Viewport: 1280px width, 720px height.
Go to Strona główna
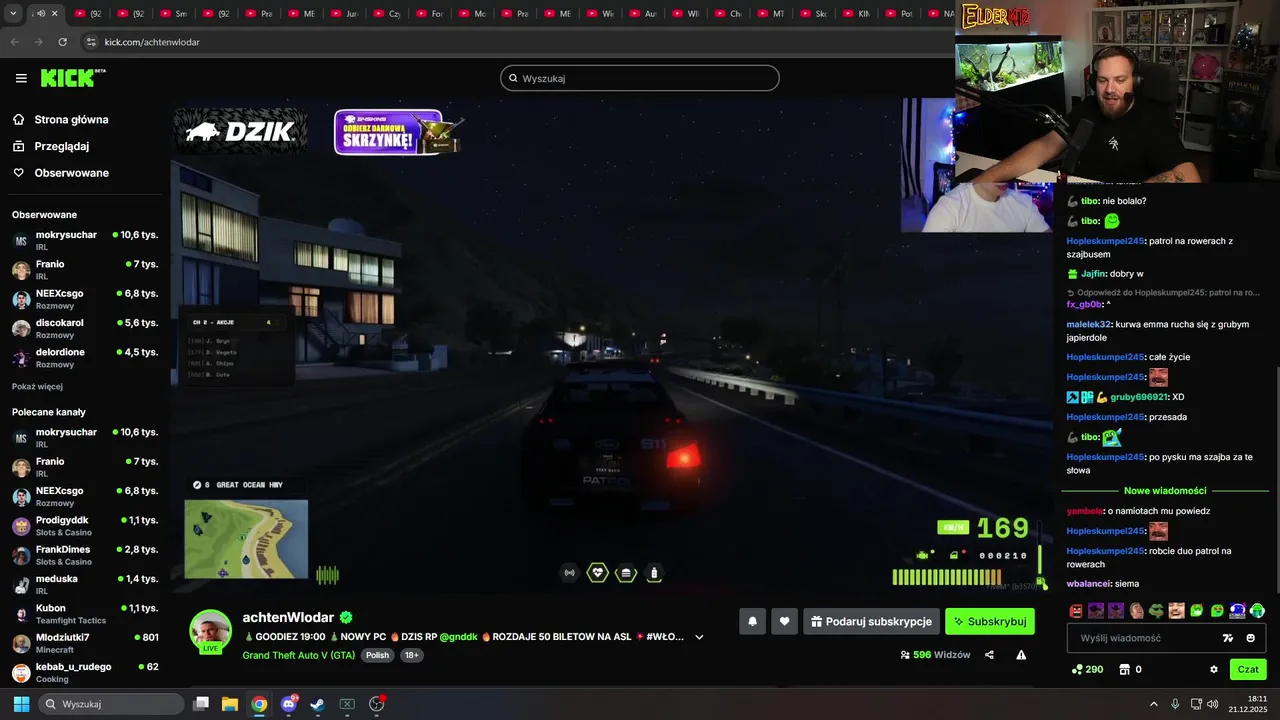click(x=71, y=119)
